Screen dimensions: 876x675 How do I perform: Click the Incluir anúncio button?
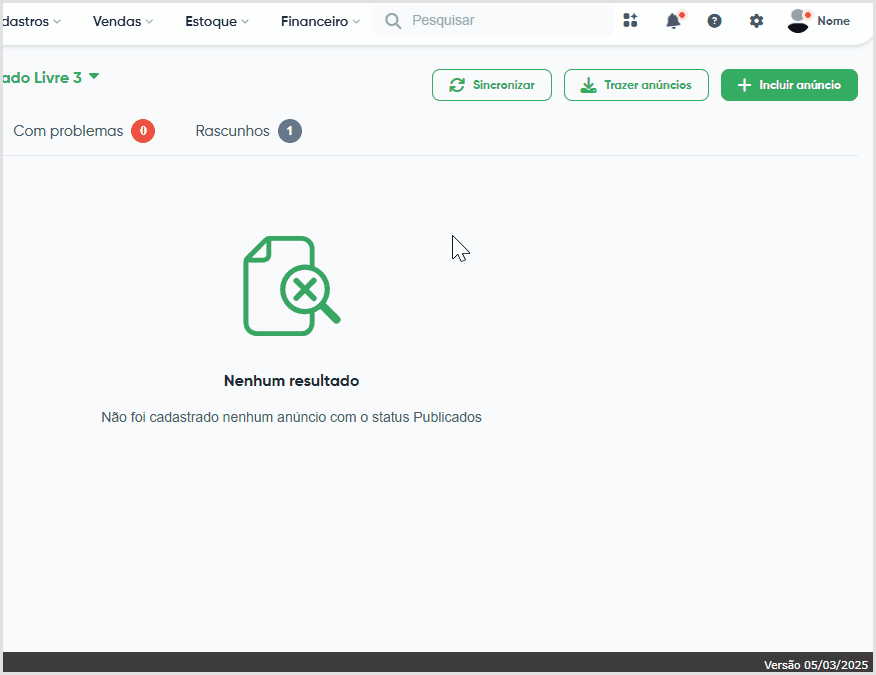[x=789, y=85]
